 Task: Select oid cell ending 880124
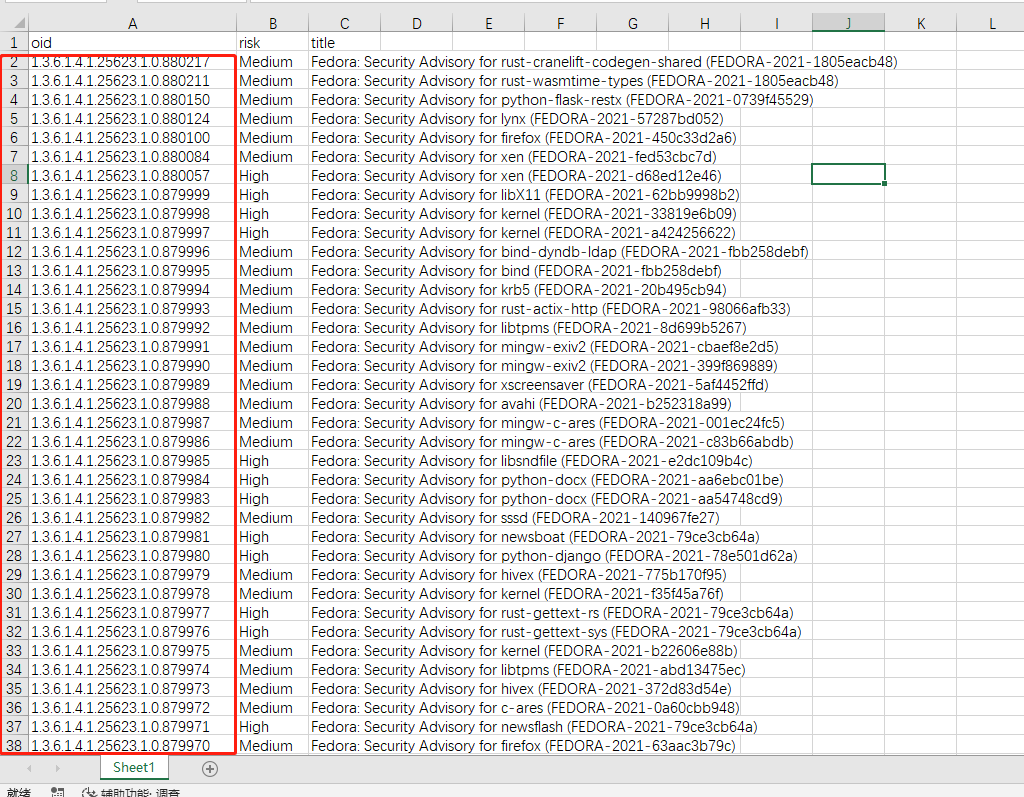(x=133, y=119)
